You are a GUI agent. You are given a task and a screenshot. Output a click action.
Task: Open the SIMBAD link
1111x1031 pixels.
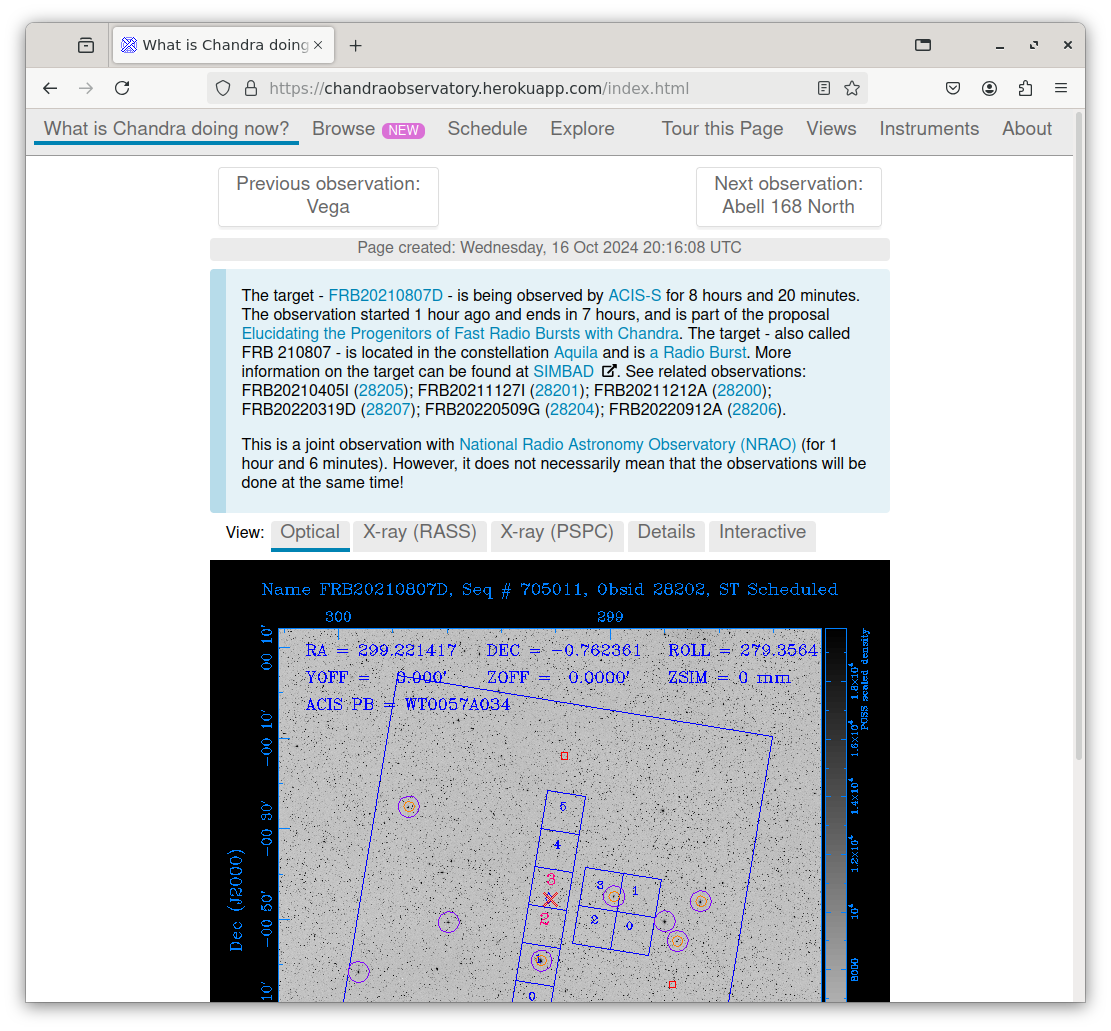pyautogui.click(x=563, y=371)
